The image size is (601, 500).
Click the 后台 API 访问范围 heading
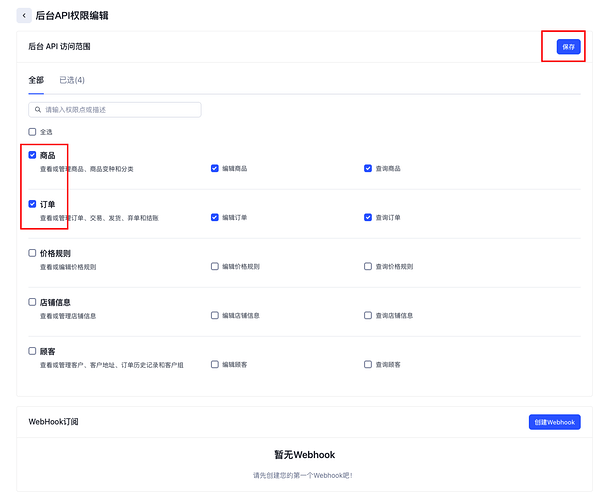pos(59,47)
